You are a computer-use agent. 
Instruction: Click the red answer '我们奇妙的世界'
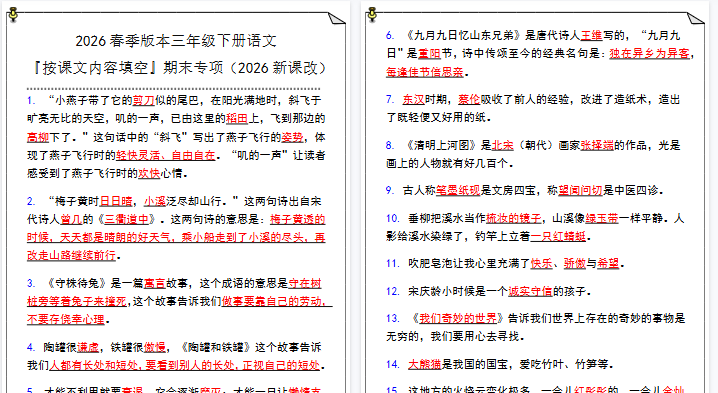coord(458,318)
